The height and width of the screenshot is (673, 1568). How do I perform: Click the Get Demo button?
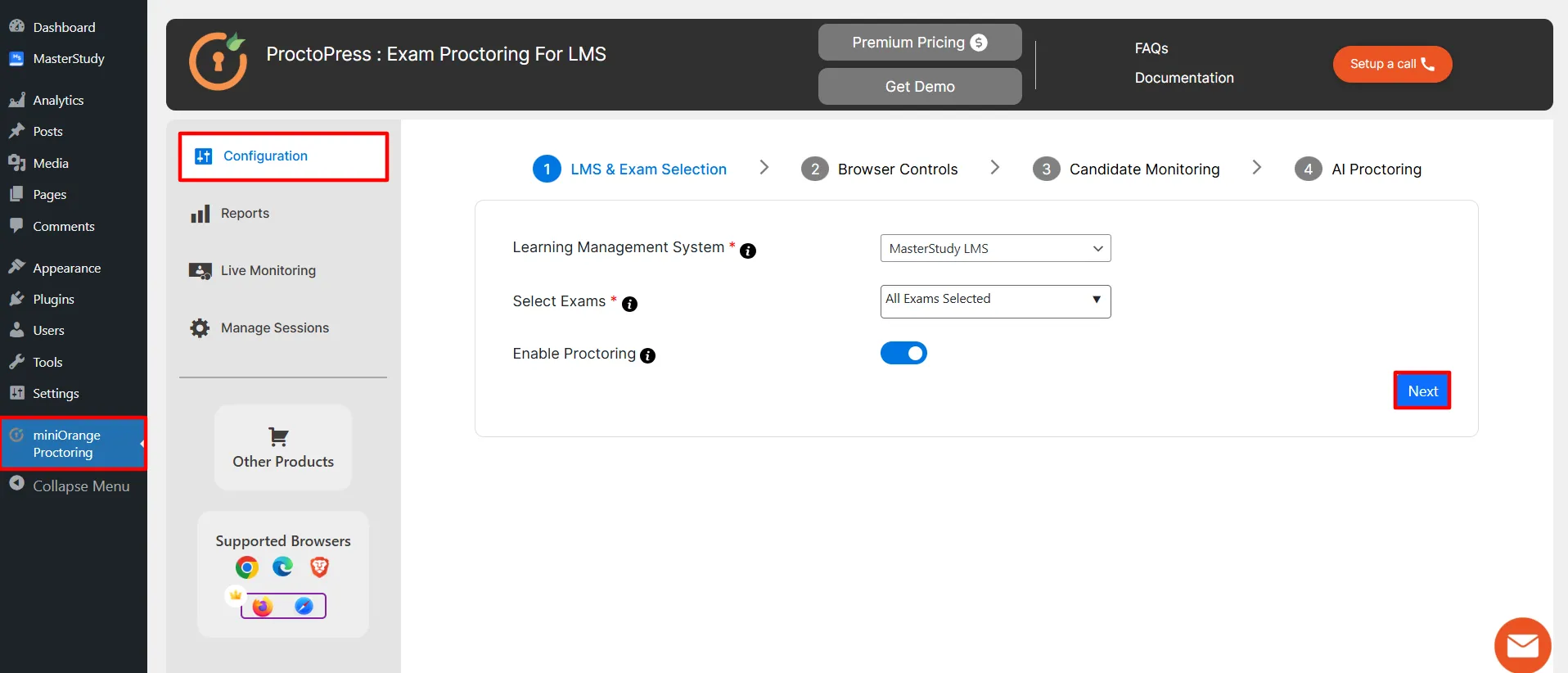pyautogui.click(x=920, y=86)
